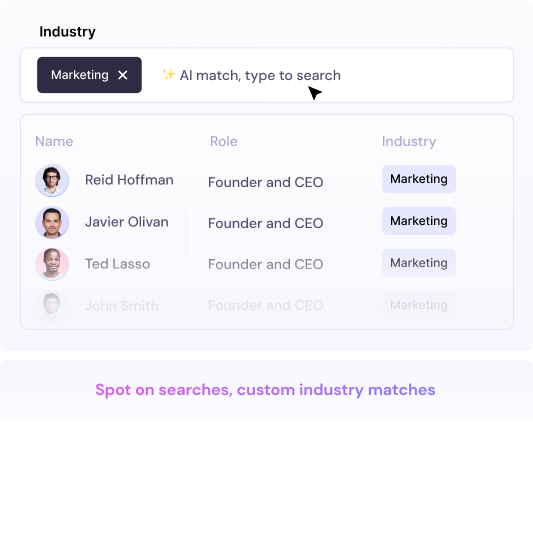Open Javier Olivan's avatar photo
Screen dimensions: 533x538
[52, 222]
